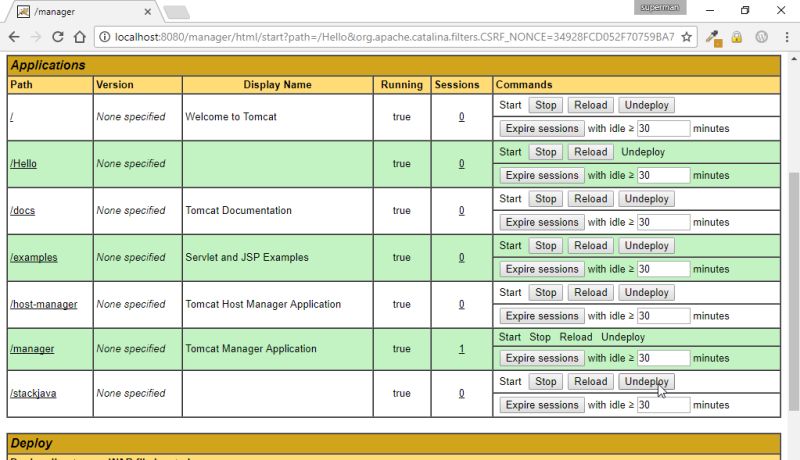Edit idle minutes field for /examples
This screenshot has width=800, height=460.
663,269
